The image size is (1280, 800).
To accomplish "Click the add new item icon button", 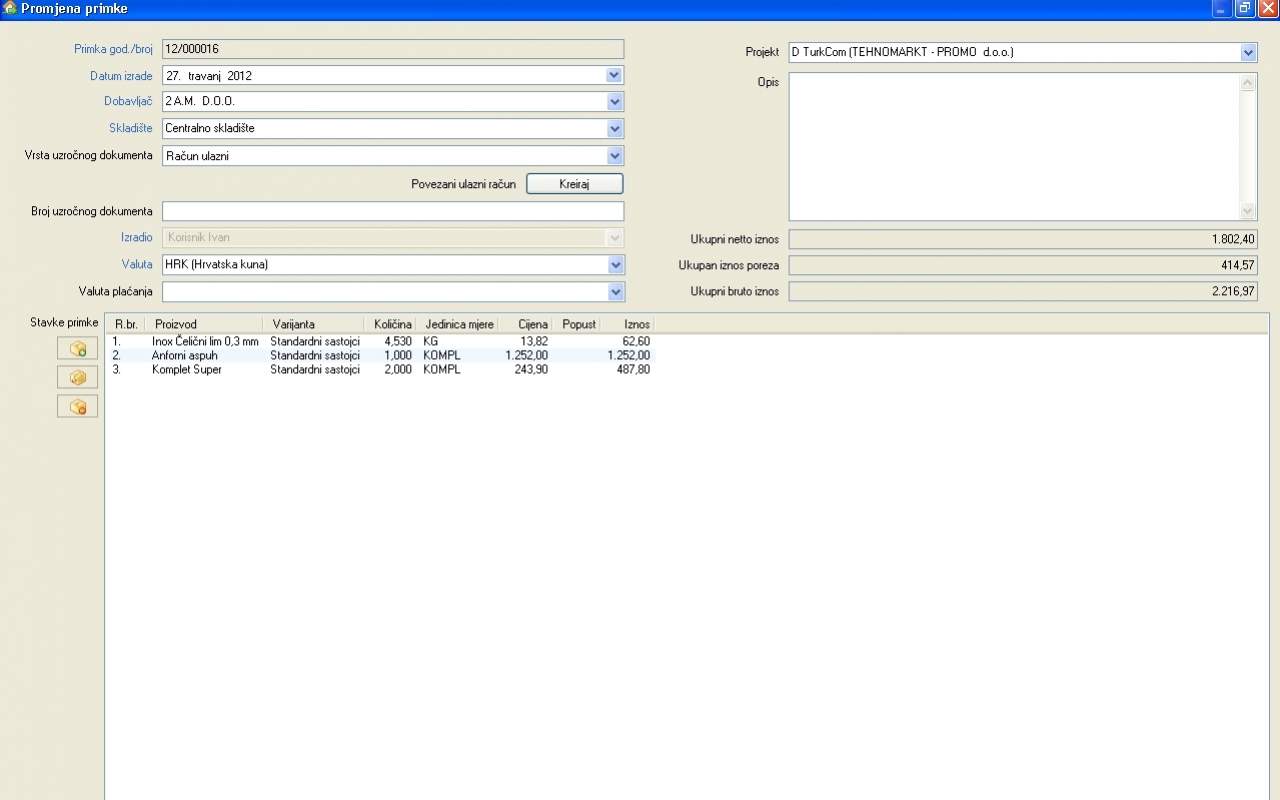I will 77,348.
